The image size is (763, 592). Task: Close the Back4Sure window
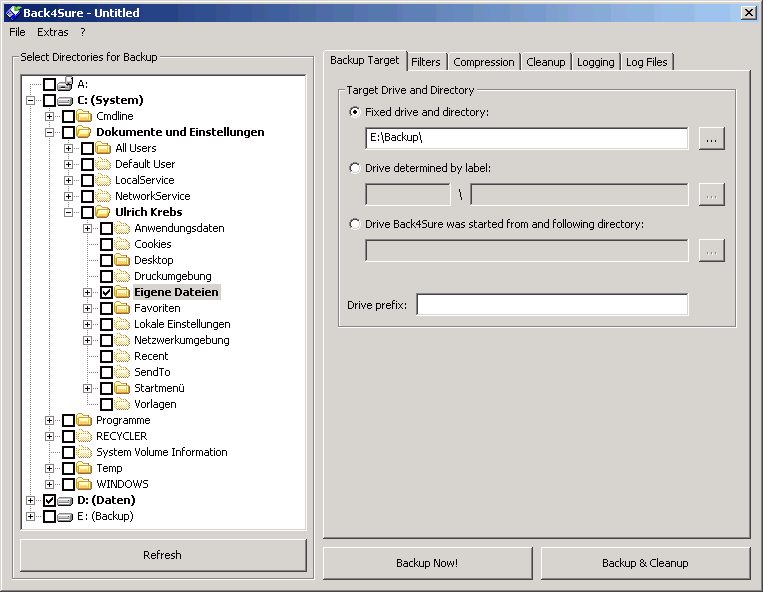(748, 13)
